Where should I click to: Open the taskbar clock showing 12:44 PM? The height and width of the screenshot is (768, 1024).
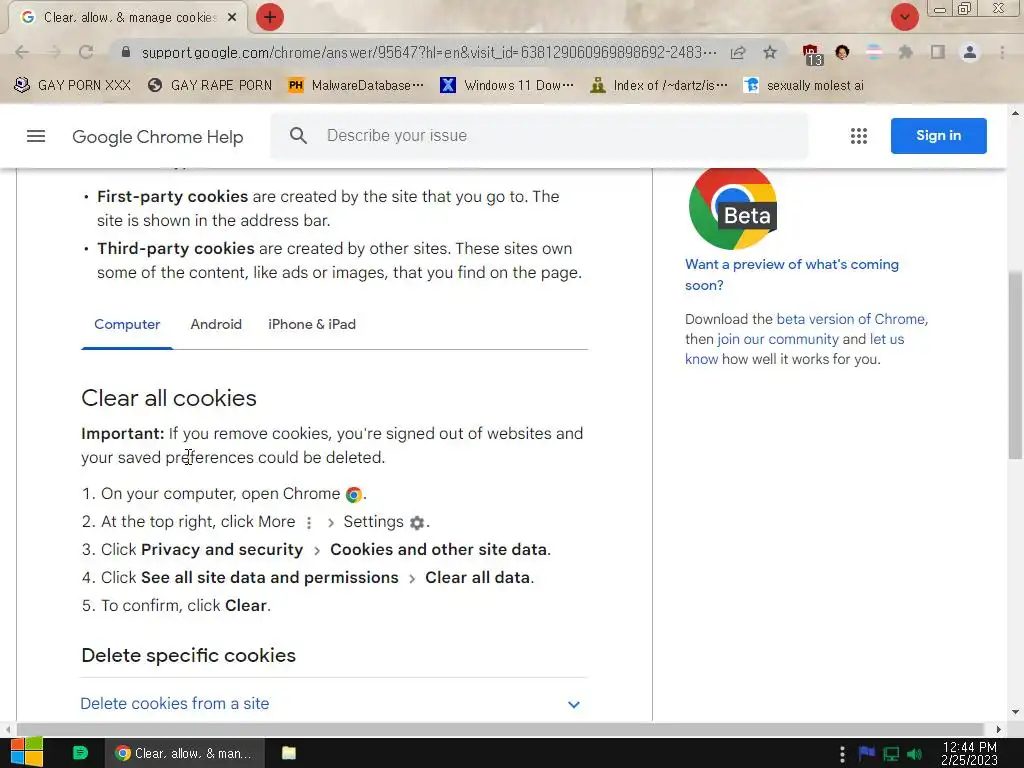click(x=969, y=753)
